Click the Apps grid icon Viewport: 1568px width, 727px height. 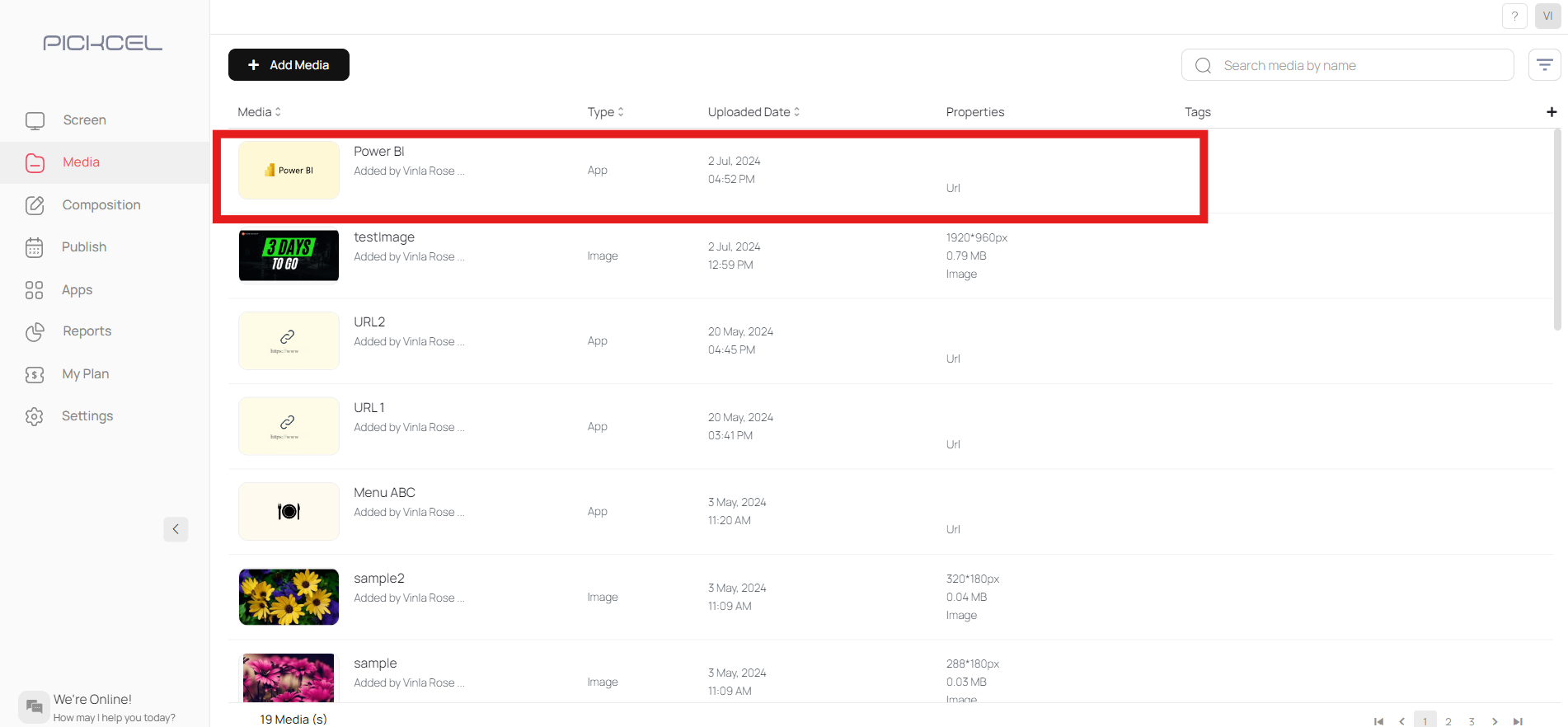click(35, 290)
